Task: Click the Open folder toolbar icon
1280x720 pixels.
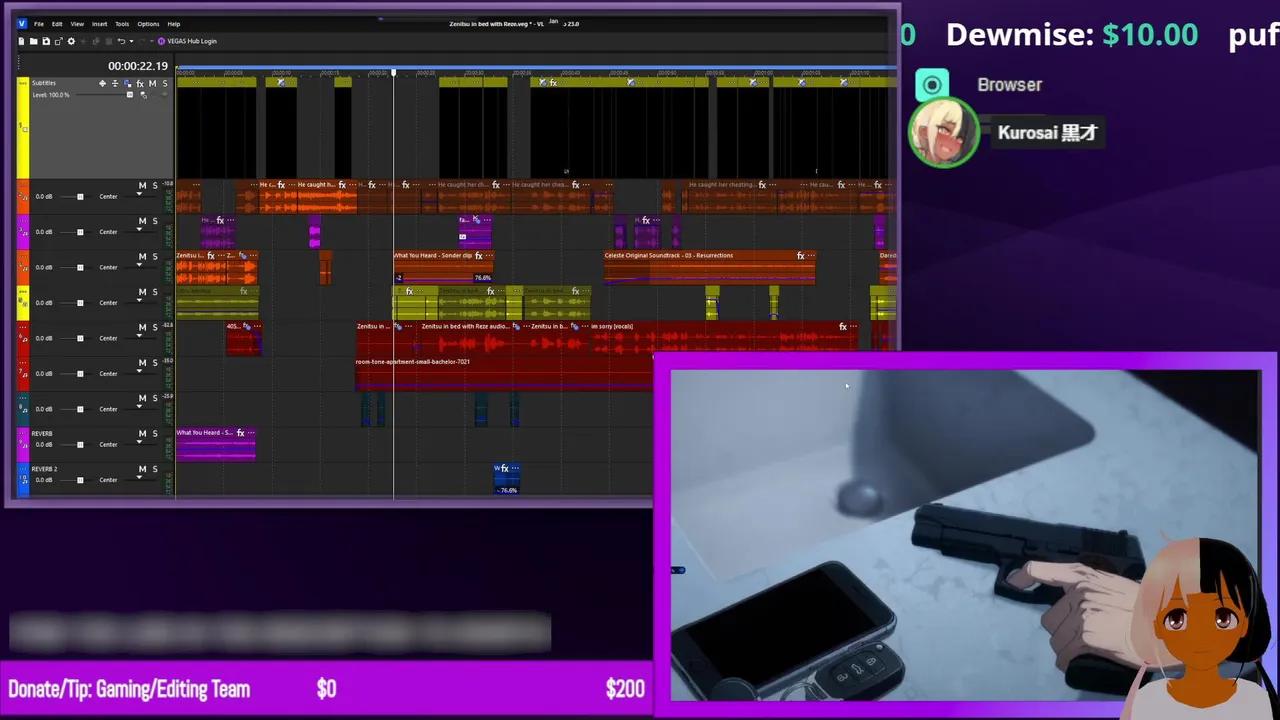Action: click(x=33, y=41)
